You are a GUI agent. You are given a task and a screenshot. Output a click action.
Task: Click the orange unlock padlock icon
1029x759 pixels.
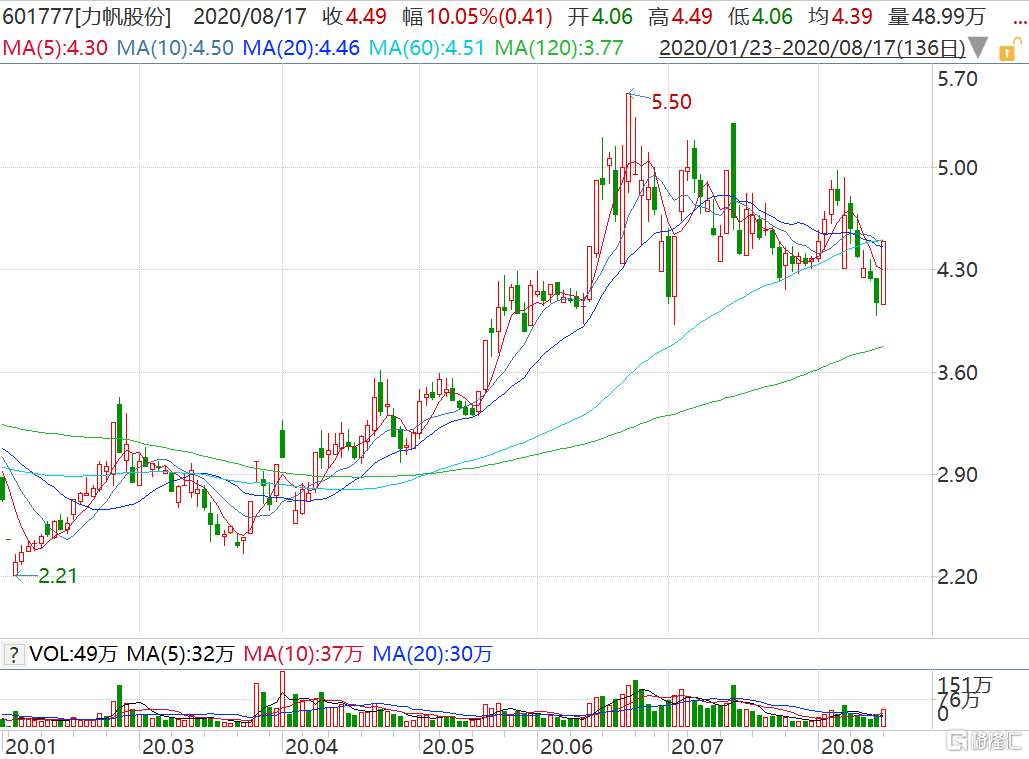point(1010,49)
